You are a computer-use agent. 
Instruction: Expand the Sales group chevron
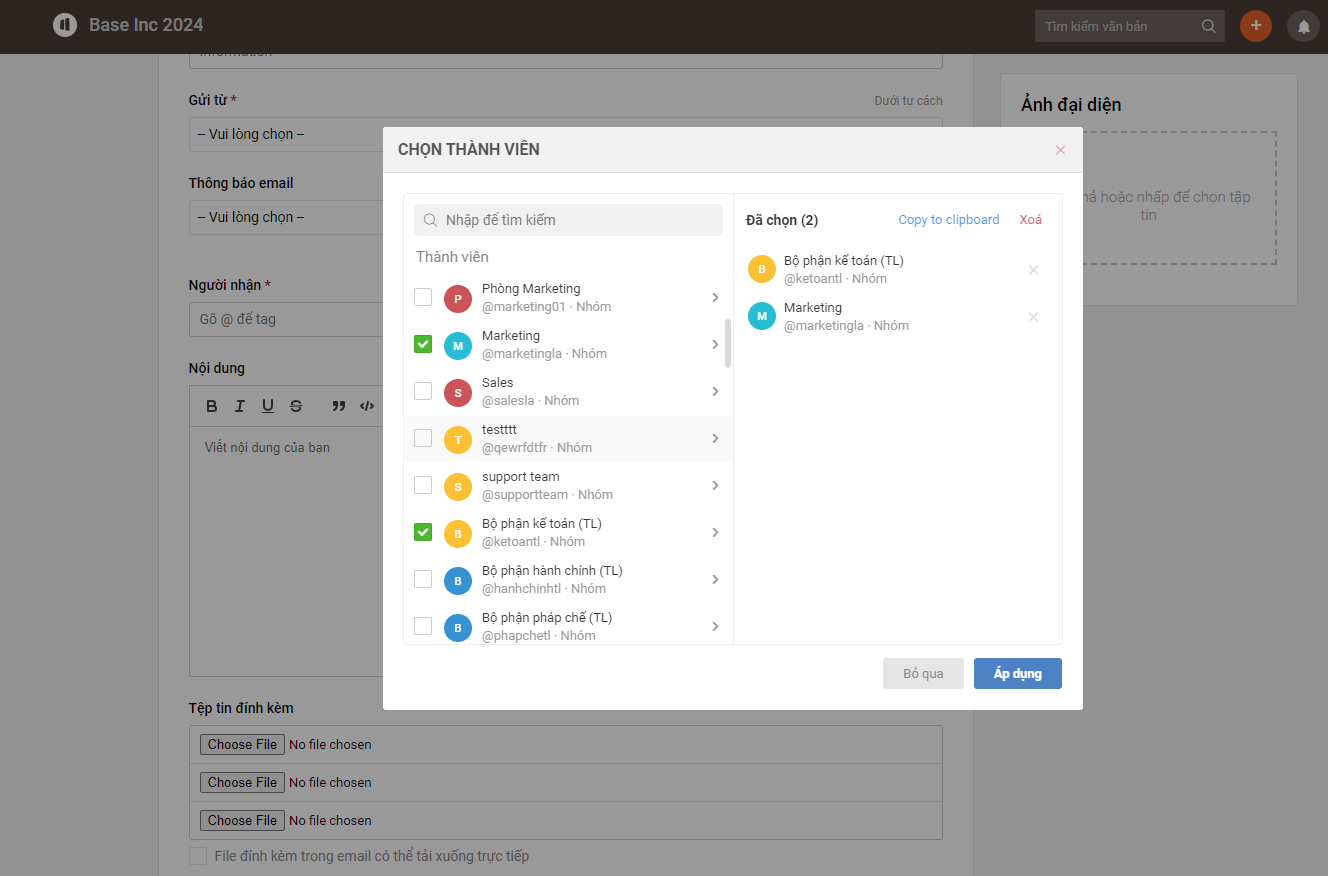coord(715,391)
